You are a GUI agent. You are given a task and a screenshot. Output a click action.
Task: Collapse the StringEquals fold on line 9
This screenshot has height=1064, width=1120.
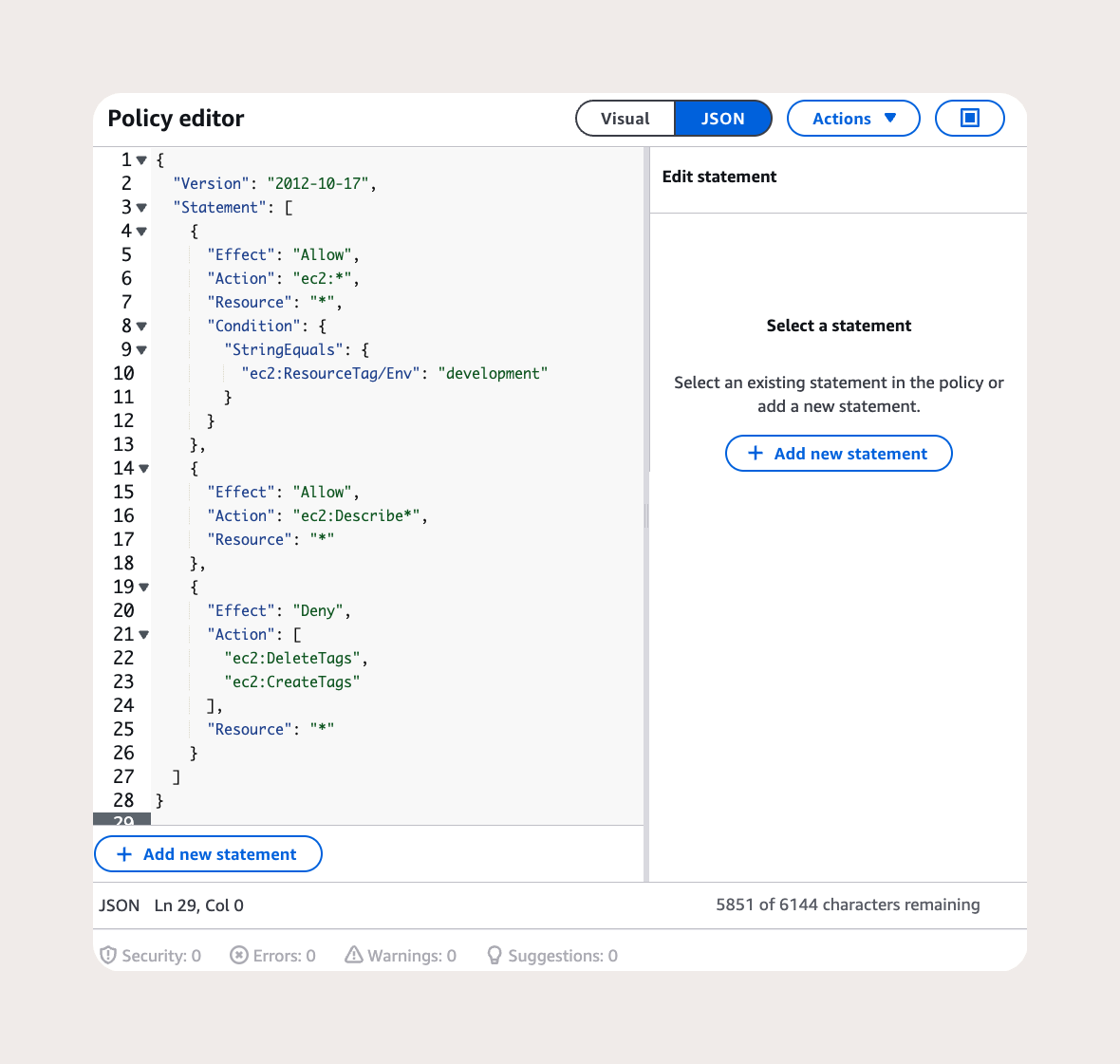(141, 350)
